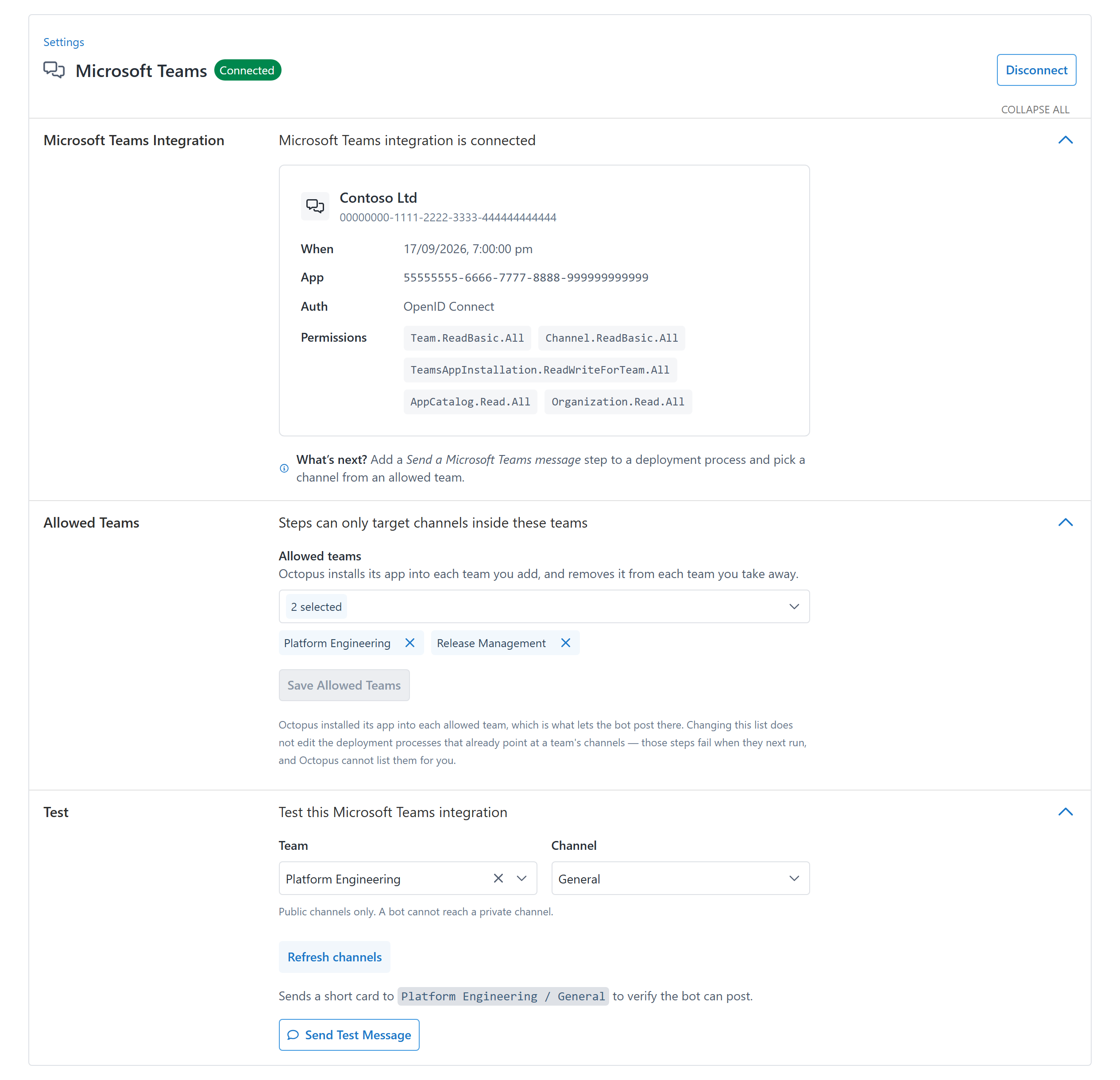Image resolution: width=1120 pixels, height=1080 pixels.
Task: Select the Channel.ReadBasic.All permission chip
Action: (x=611, y=338)
